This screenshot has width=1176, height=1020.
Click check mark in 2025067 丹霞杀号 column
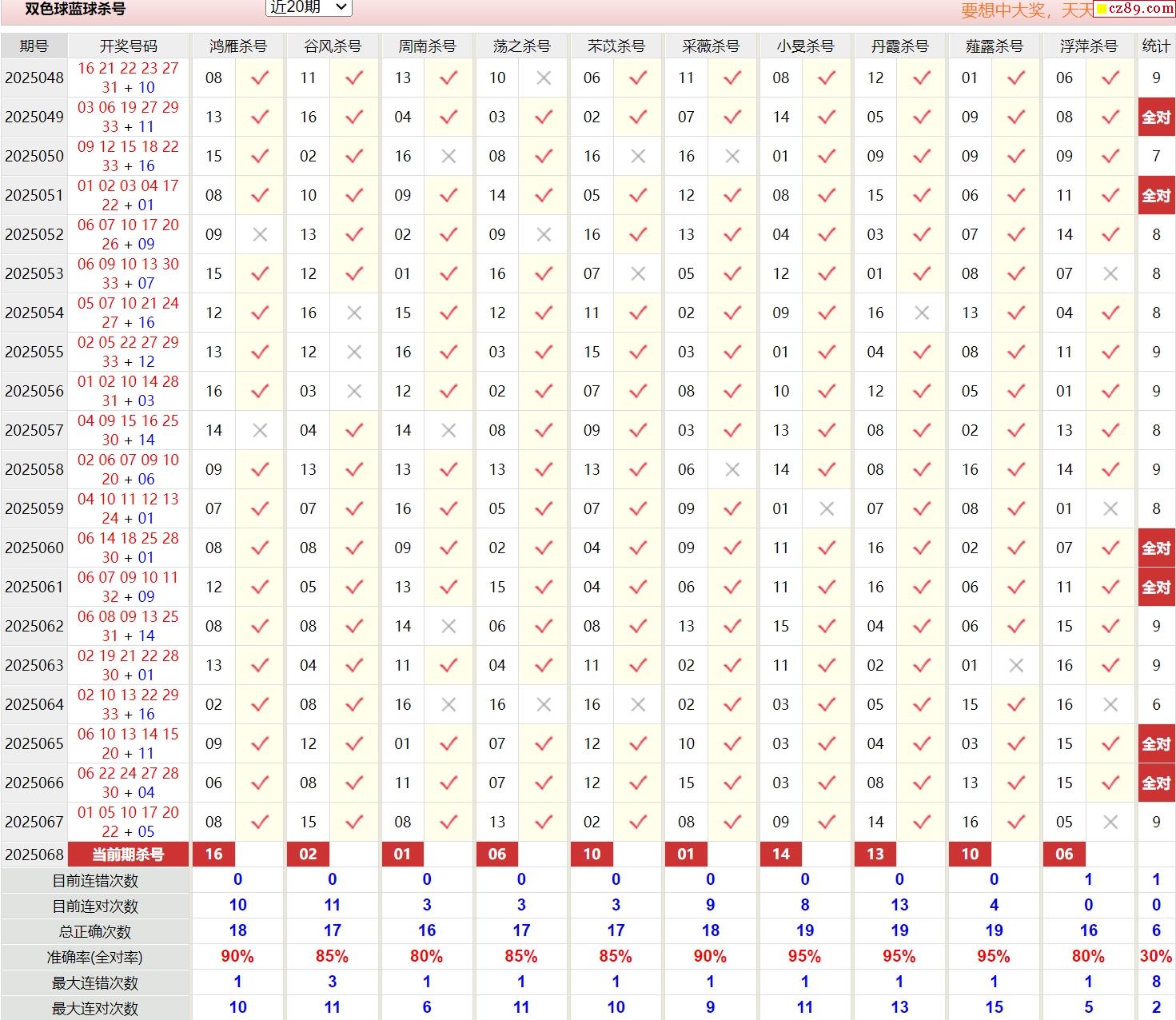click(x=922, y=822)
